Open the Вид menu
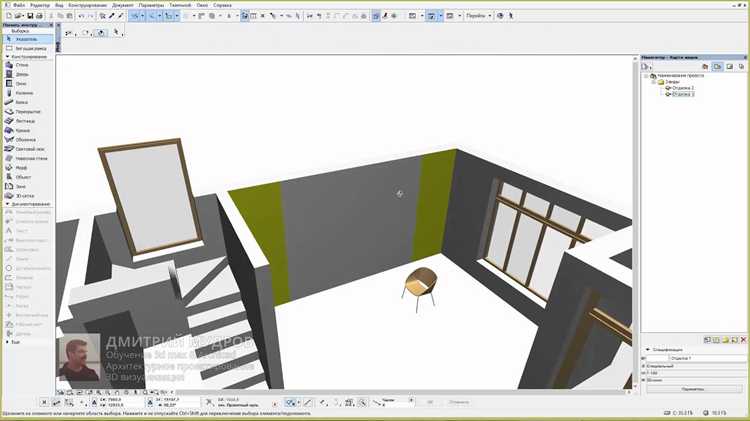The height and width of the screenshot is (421, 750). (x=59, y=5)
